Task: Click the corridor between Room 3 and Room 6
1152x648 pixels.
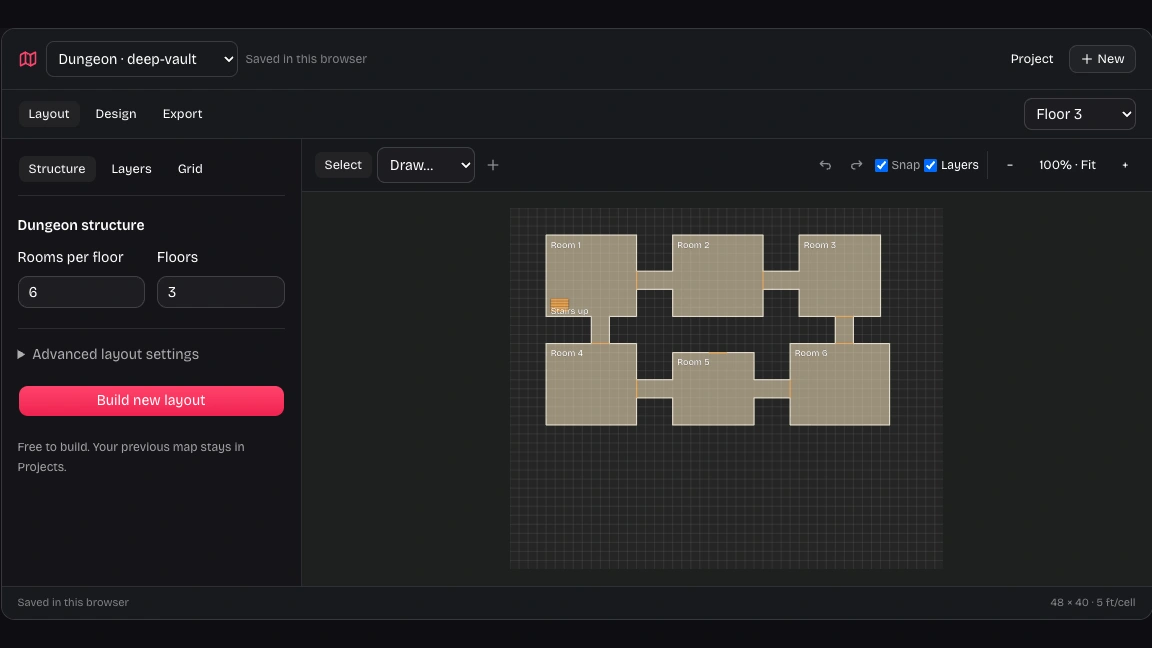Action: (844, 330)
